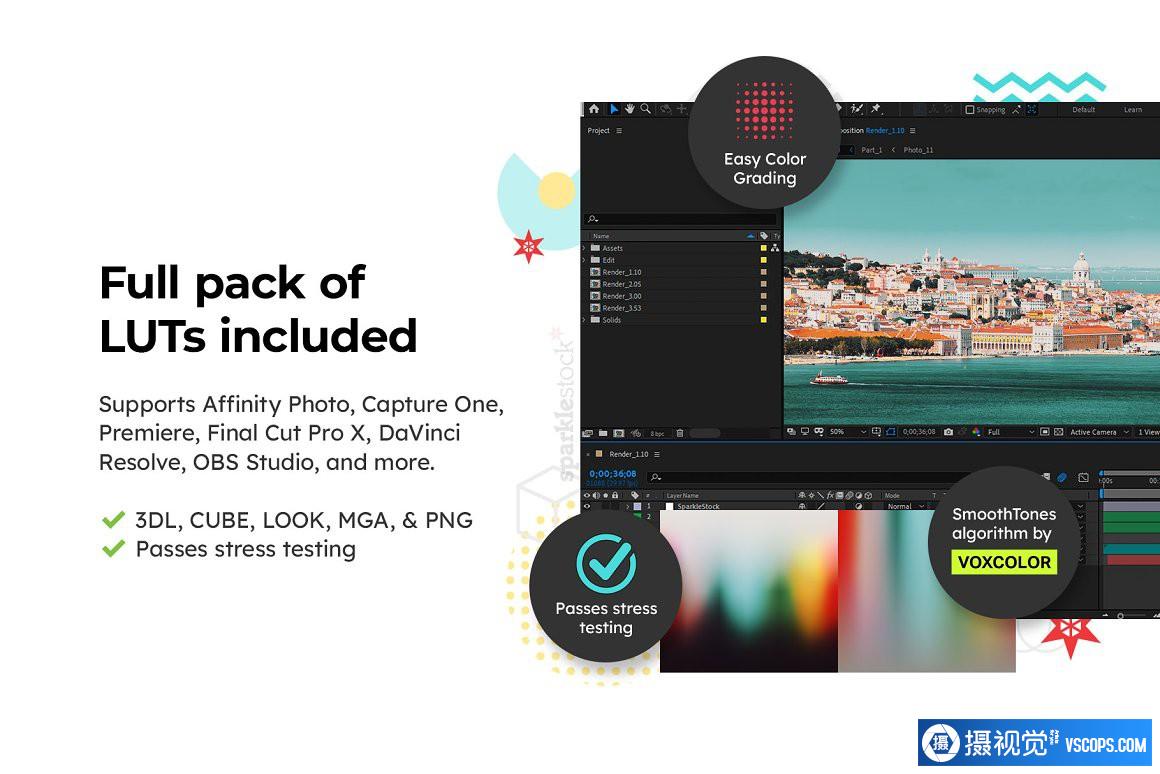Expand the Assets folder
Image resolution: width=1160 pixels, height=774 pixels.
click(x=584, y=248)
